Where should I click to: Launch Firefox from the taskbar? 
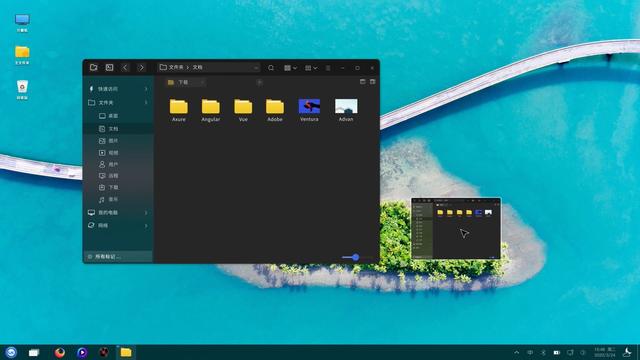60,352
